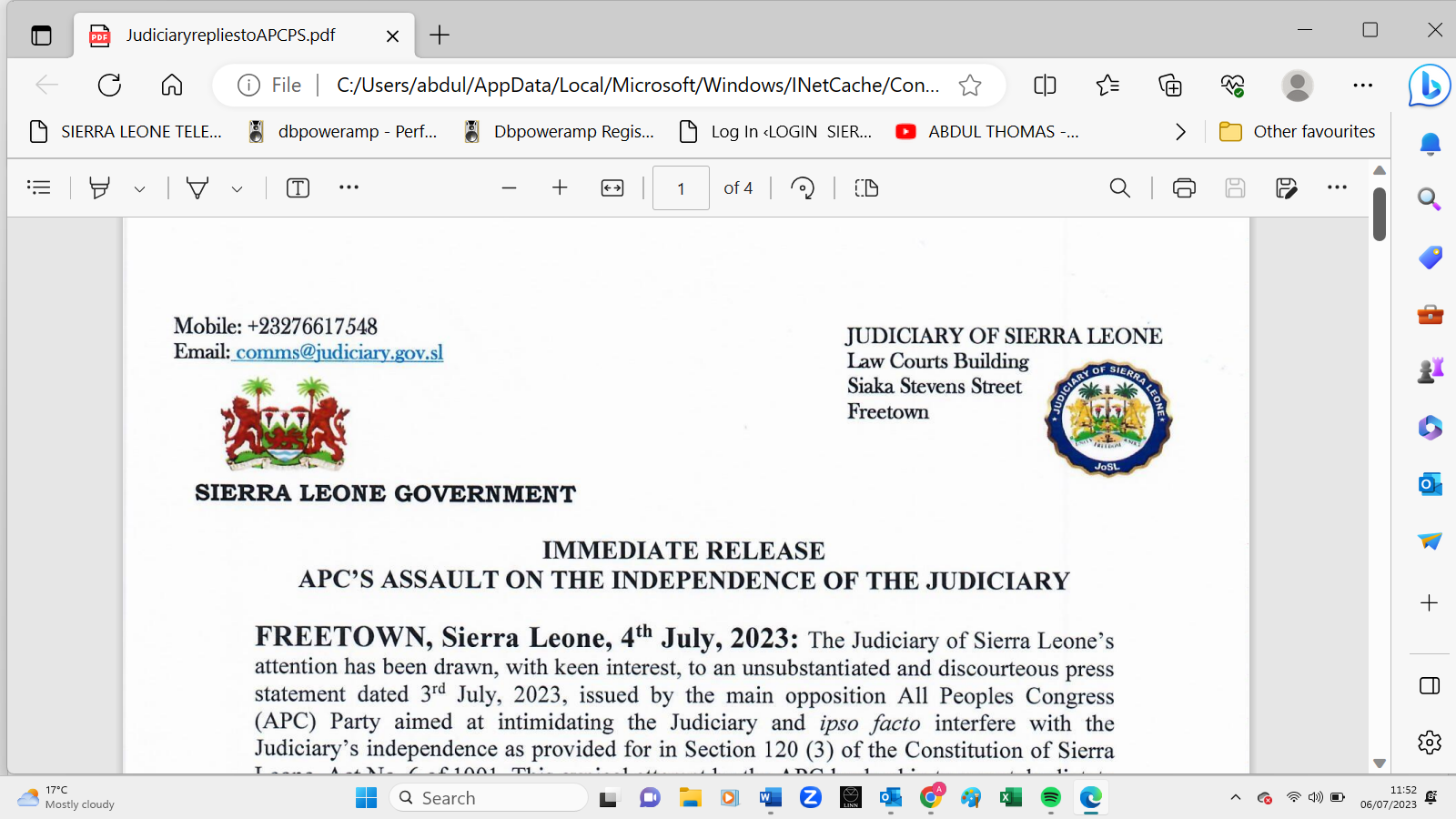Expand the Draw pen options dropdown
The height and width of the screenshot is (819, 1456).
237,189
